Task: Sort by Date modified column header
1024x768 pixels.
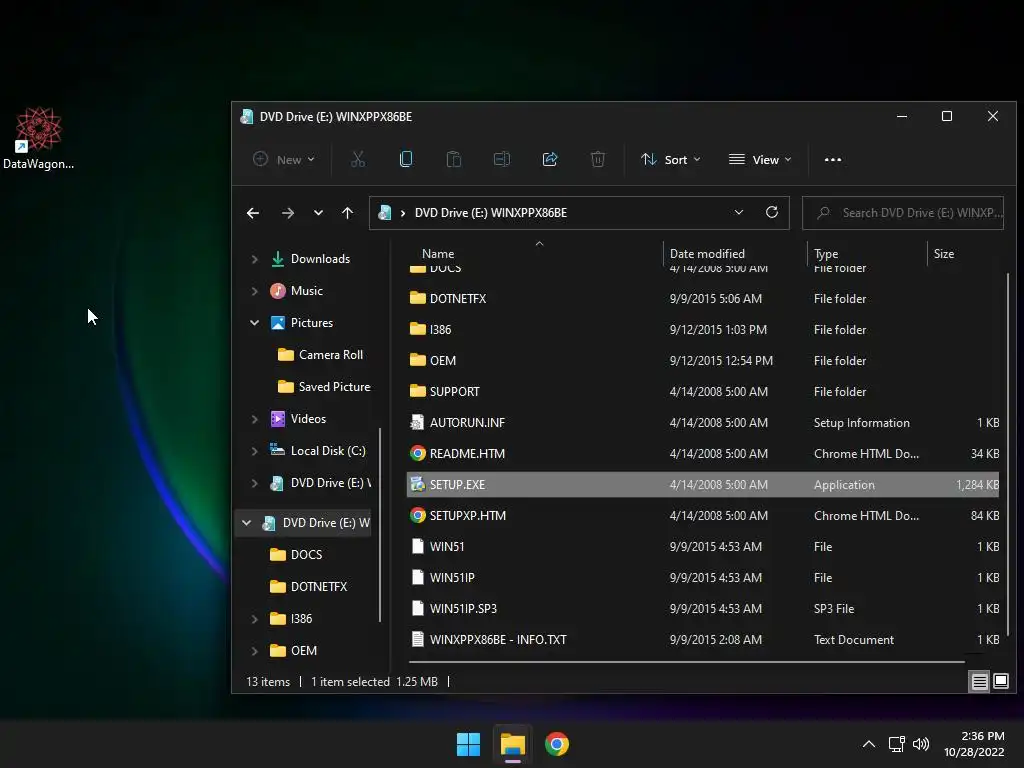Action: click(x=735, y=253)
